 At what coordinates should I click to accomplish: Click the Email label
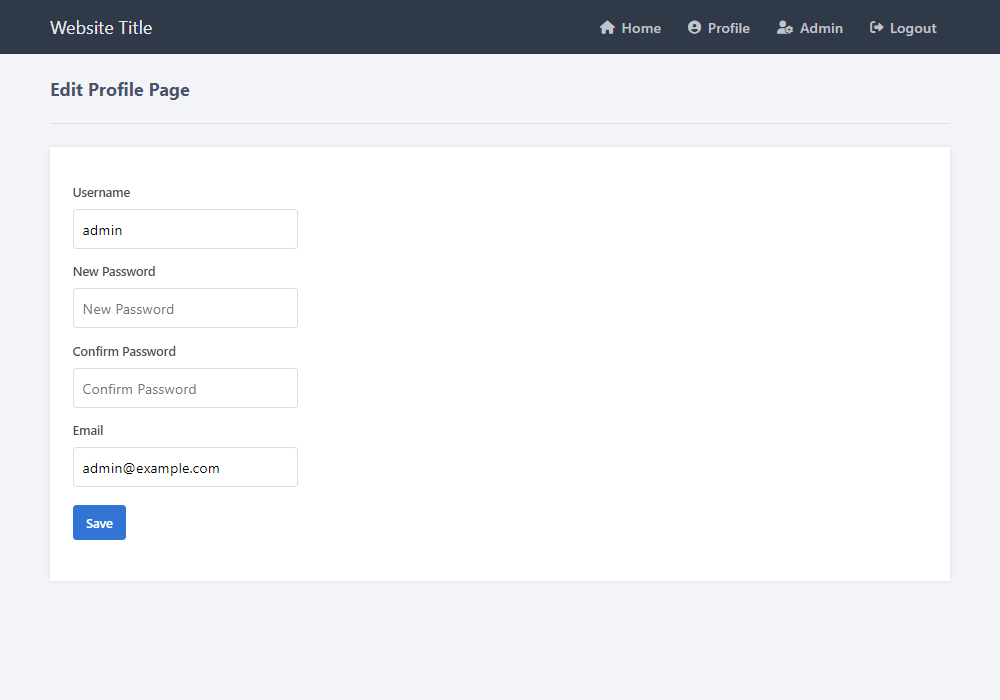tap(88, 430)
